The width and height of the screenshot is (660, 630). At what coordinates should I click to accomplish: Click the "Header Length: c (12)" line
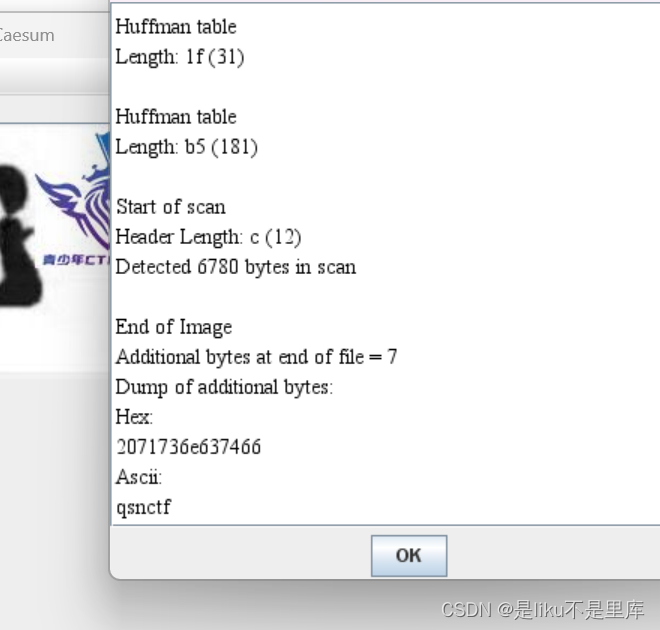tap(208, 237)
